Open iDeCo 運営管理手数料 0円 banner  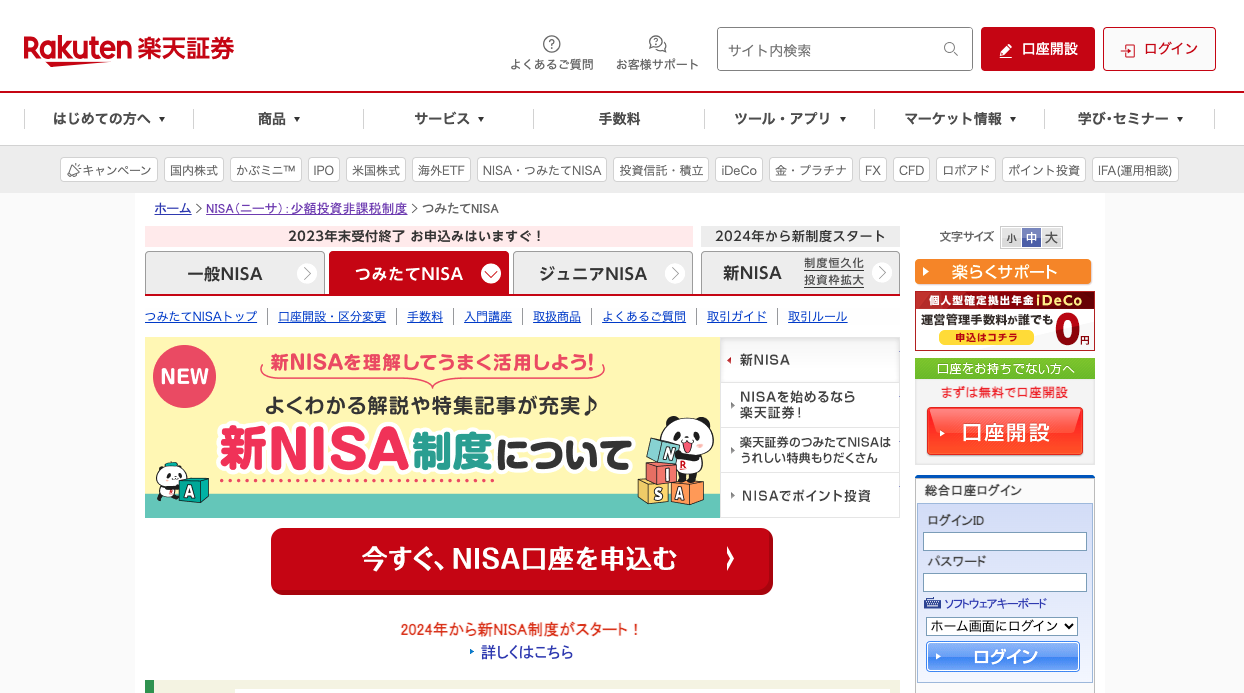[x=1005, y=321]
